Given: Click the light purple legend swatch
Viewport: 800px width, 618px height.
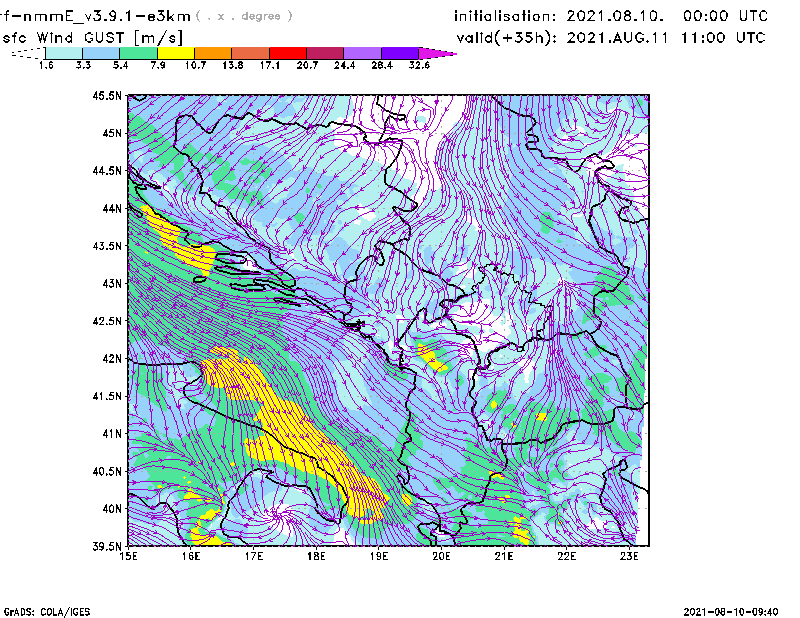Looking at the screenshot, I should click(x=363, y=53).
